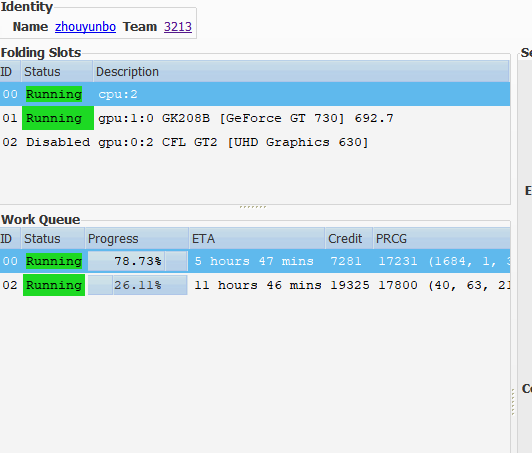Viewport: 532px width, 453px height.
Task: Click Running status of work unit 02
Action: 54,285
